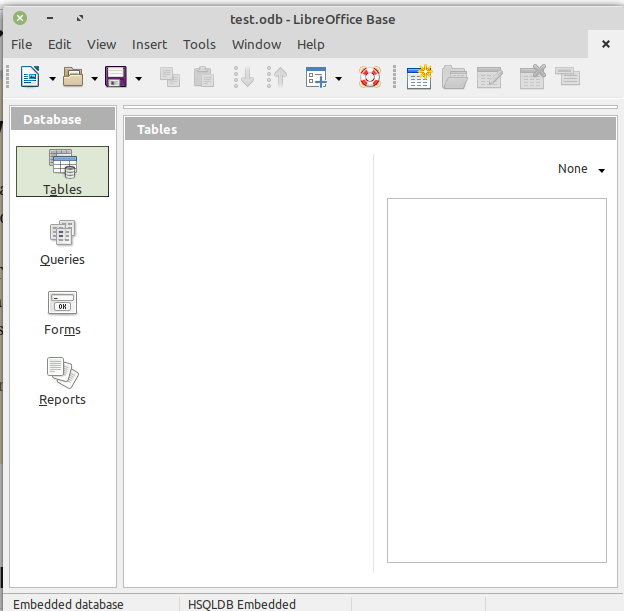The height and width of the screenshot is (611, 624).
Task: Open Help via the lifebuoy icon
Action: (370, 77)
